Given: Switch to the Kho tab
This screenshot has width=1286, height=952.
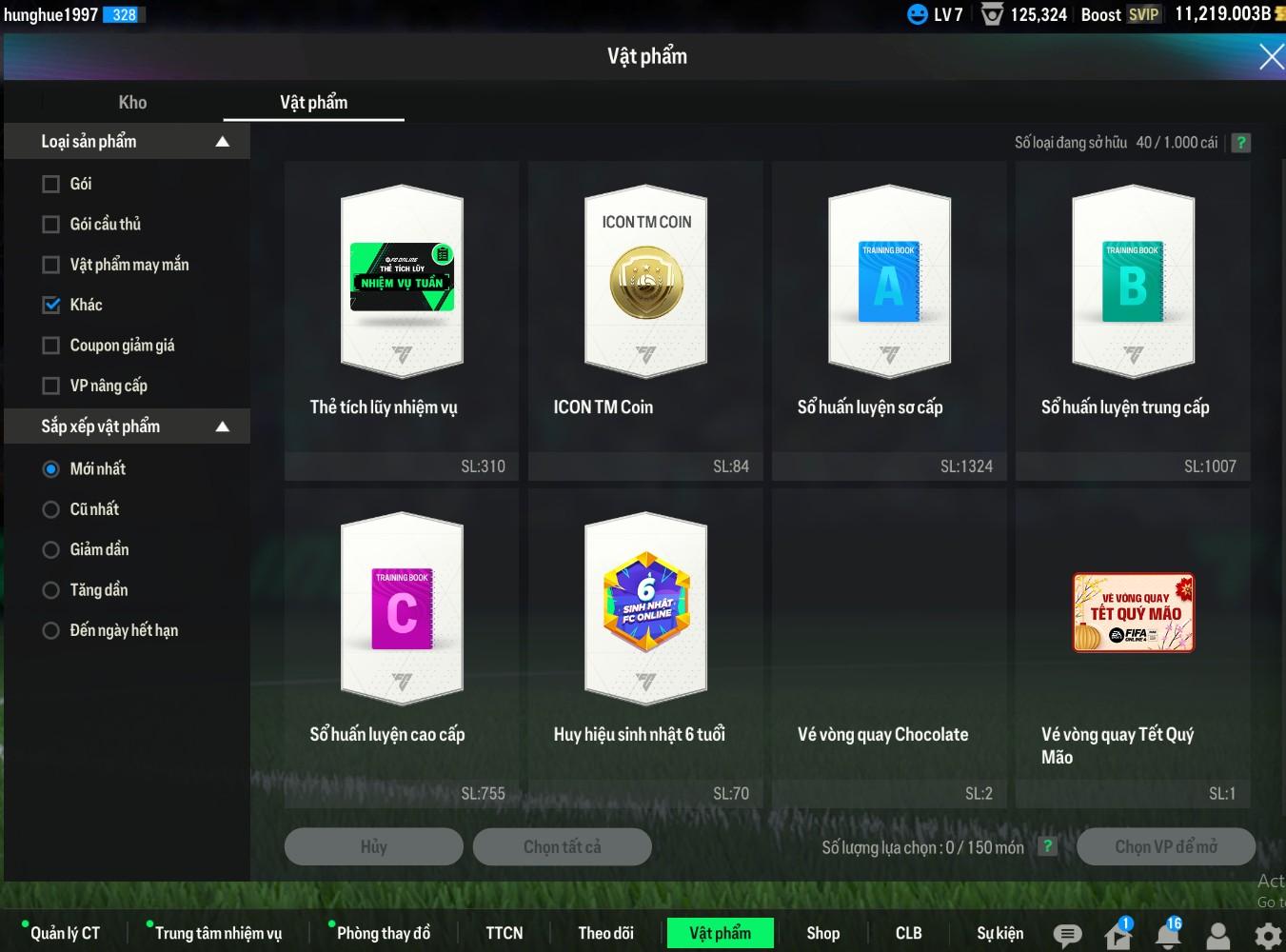Looking at the screenshot, I should (132, 103).
